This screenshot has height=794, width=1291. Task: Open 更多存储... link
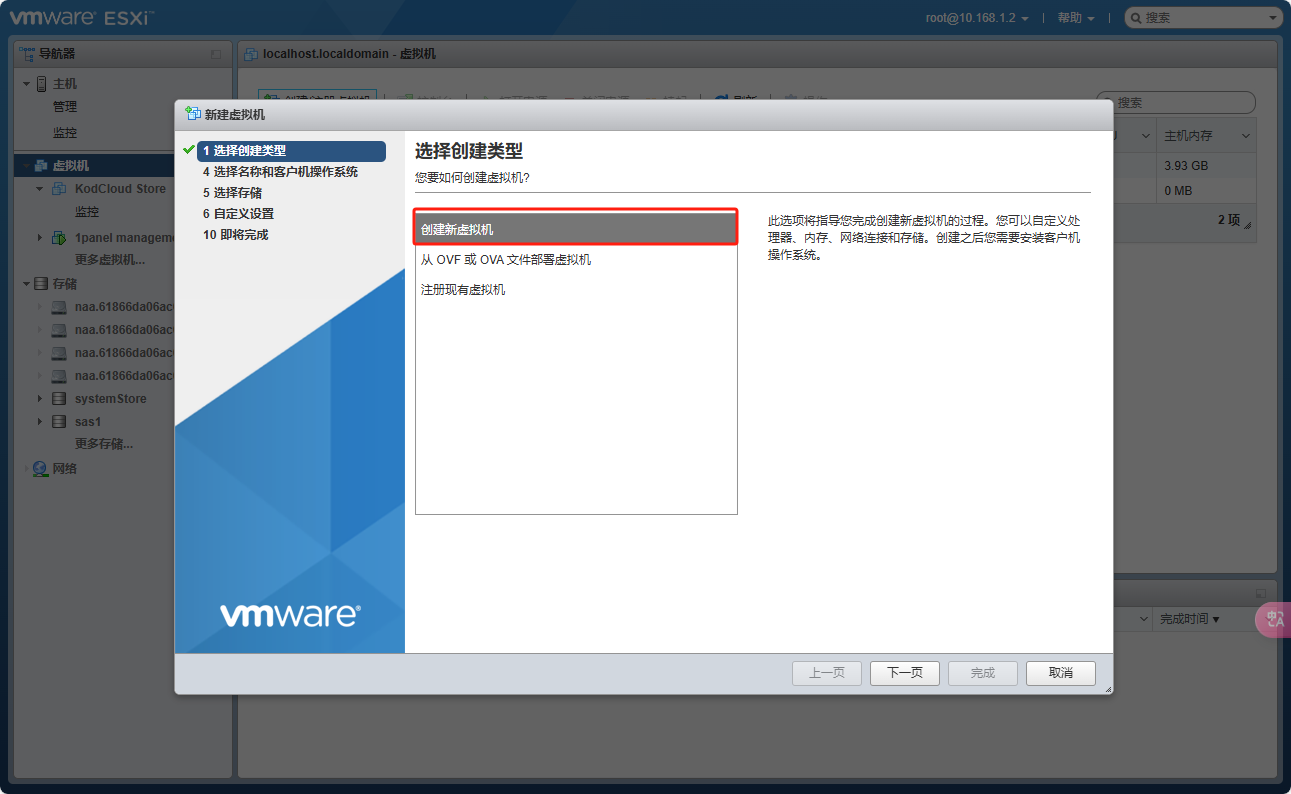(x=104, y=444)
